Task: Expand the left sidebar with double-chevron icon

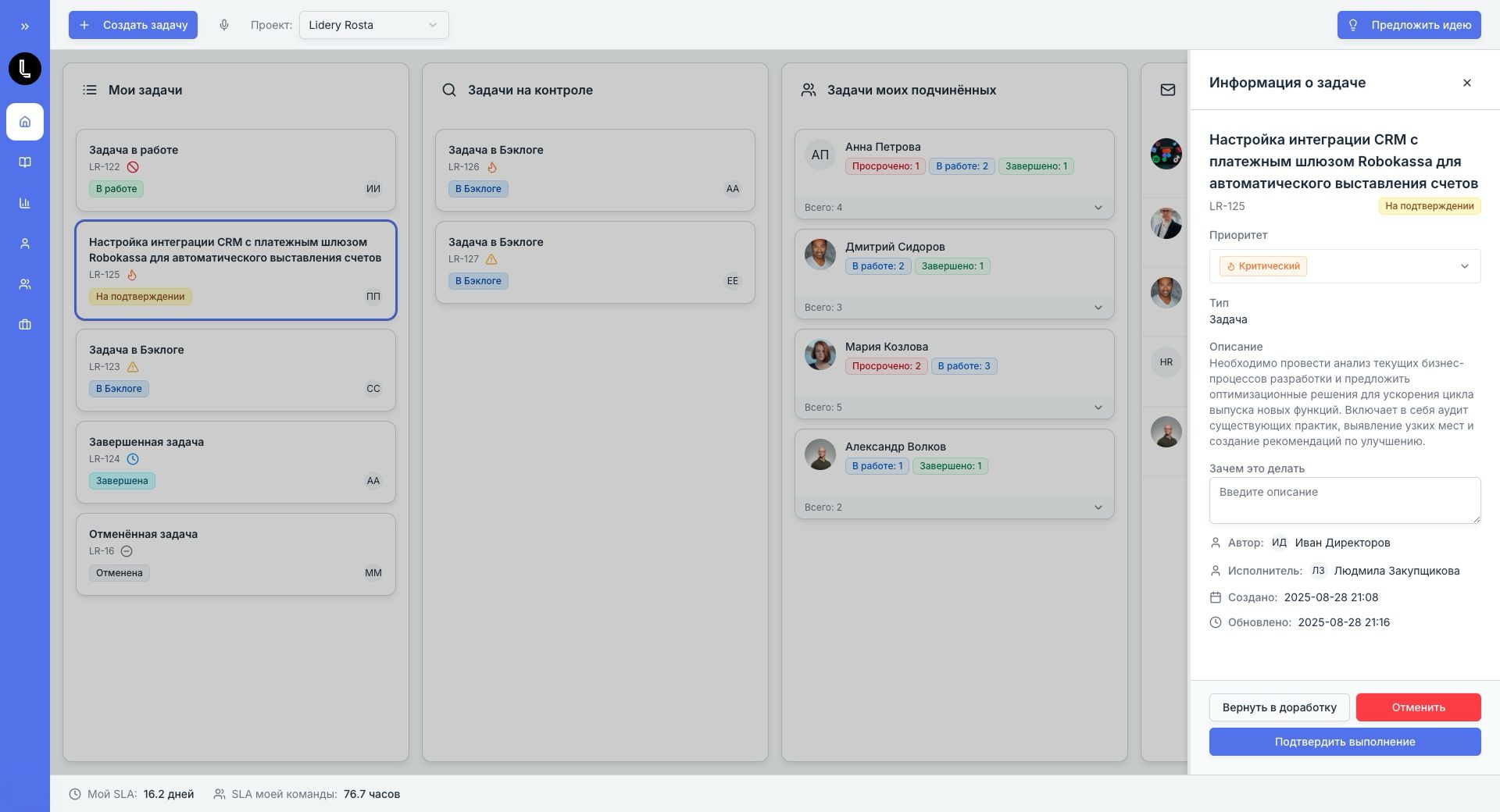Action: pyautogui.click(x=25, y=27)
